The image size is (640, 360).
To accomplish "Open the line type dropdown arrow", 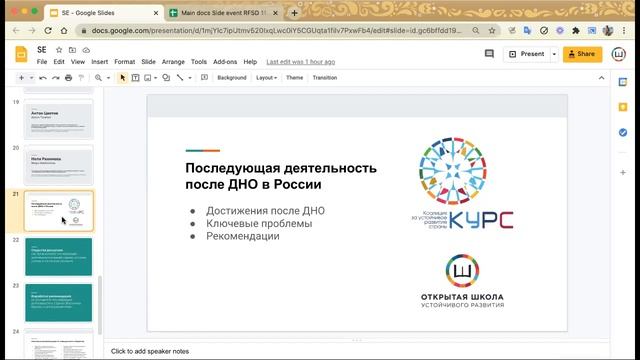I will (190, 78).
